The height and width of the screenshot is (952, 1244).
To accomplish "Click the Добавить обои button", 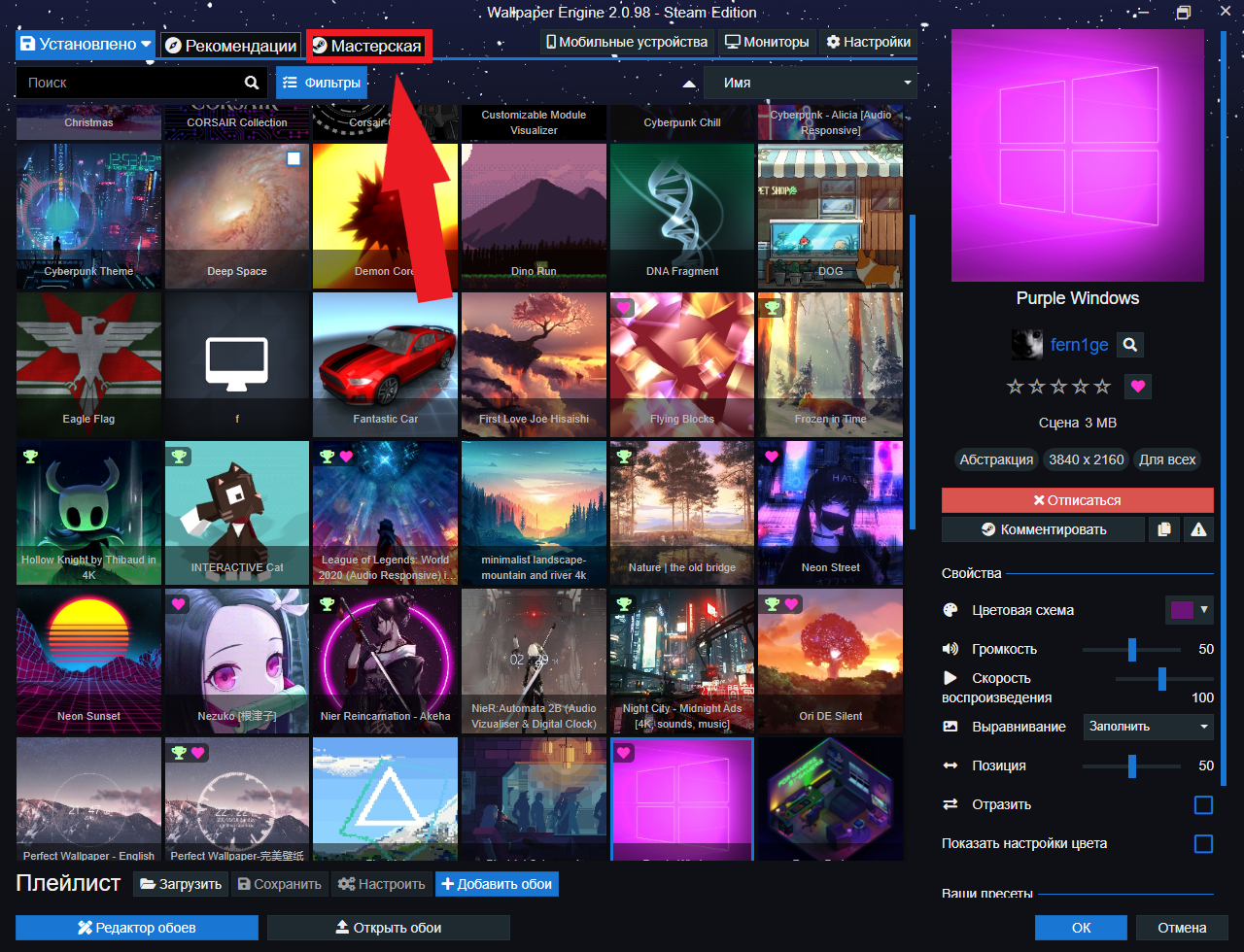I will 498,884.
